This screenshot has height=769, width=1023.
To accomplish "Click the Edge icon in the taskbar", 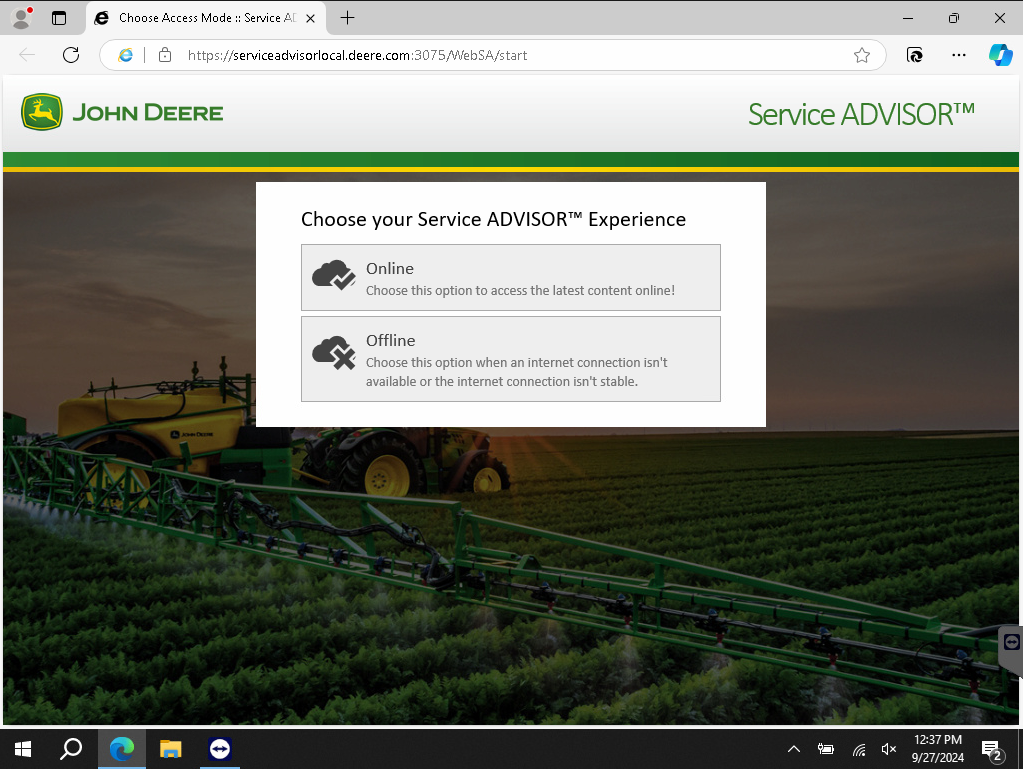I will pos(121,748).
